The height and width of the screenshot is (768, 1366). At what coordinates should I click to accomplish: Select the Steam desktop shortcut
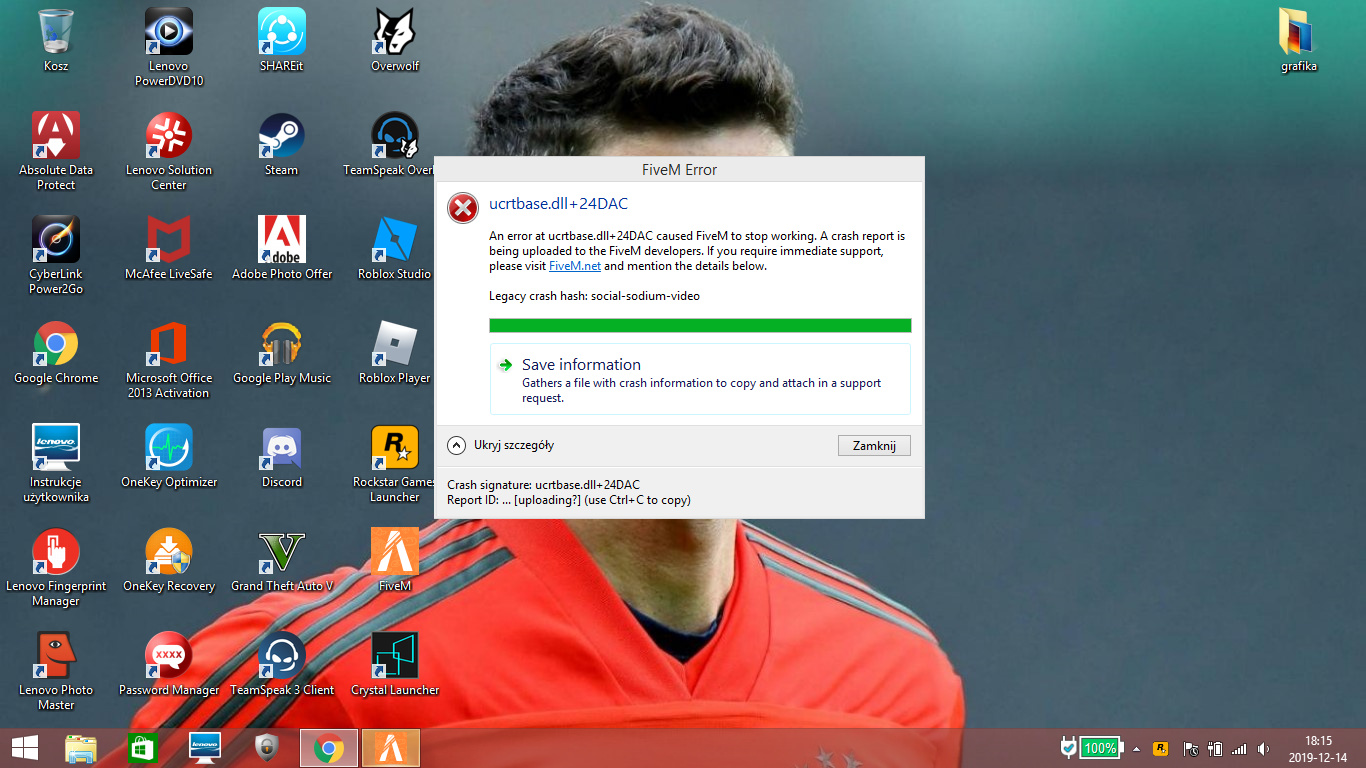click(x=281, y=145)
